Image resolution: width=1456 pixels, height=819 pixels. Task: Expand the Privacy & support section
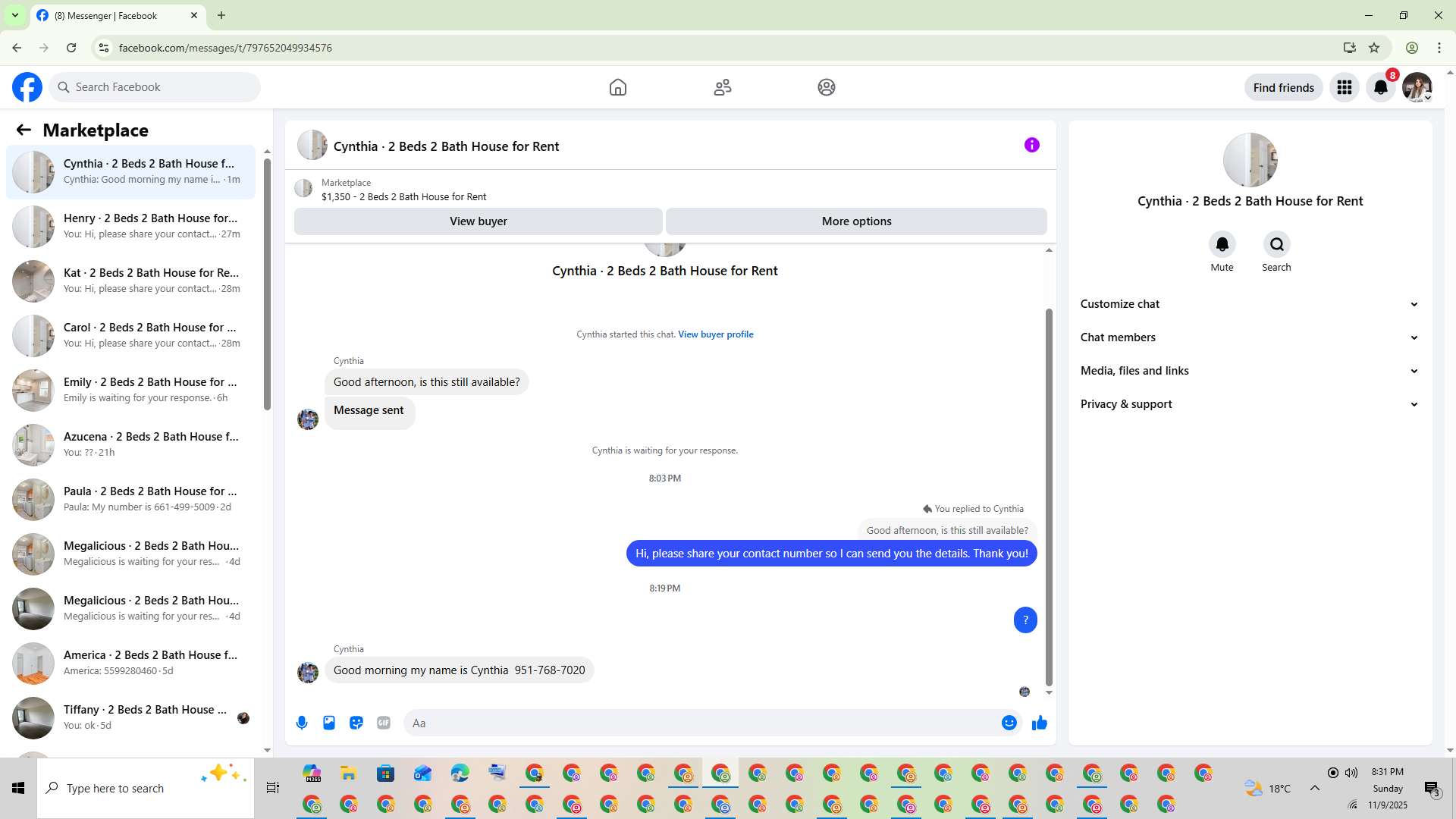1250,404
